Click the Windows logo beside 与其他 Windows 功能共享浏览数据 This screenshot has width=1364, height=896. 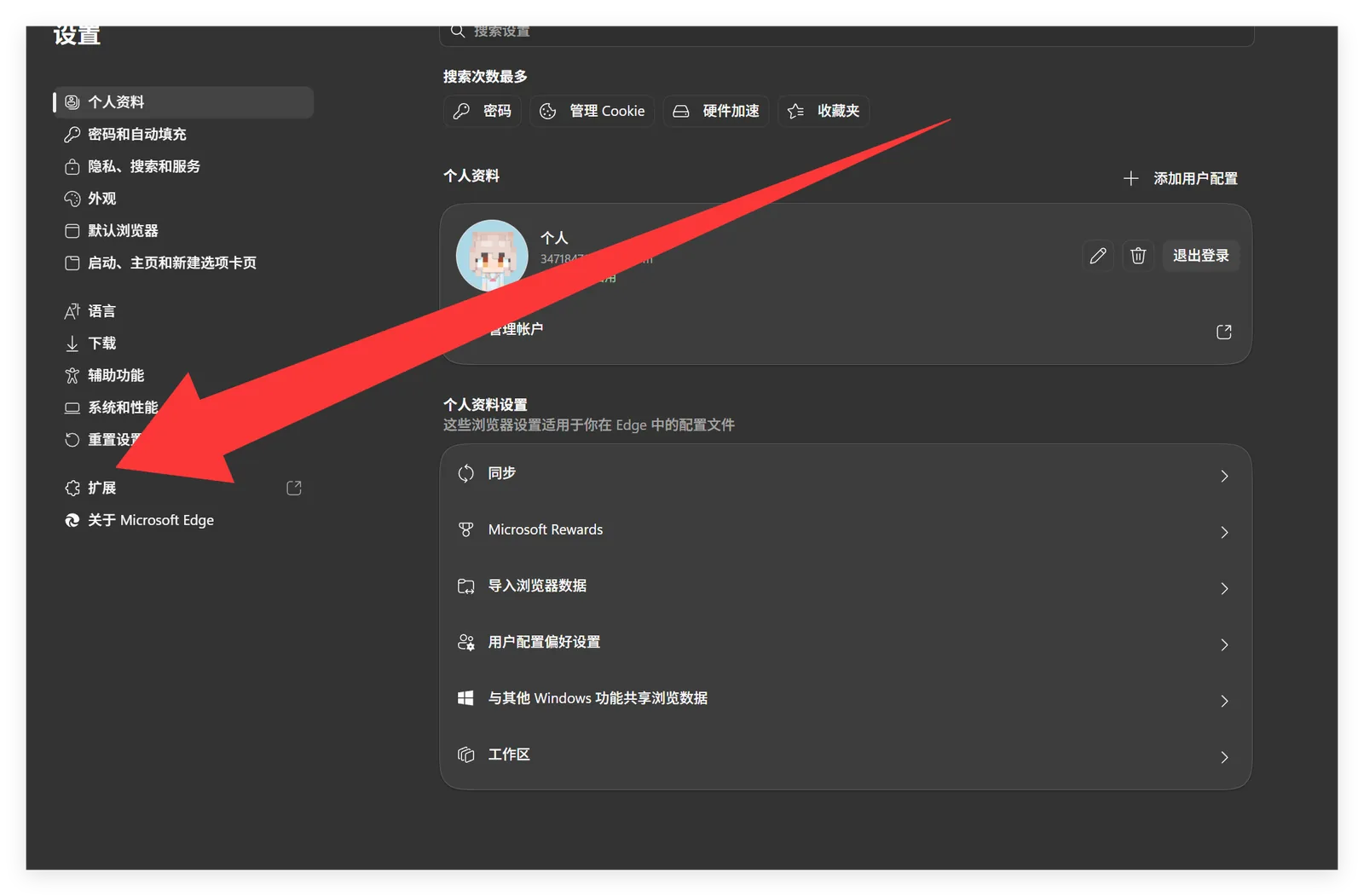(x=465, y=699)
